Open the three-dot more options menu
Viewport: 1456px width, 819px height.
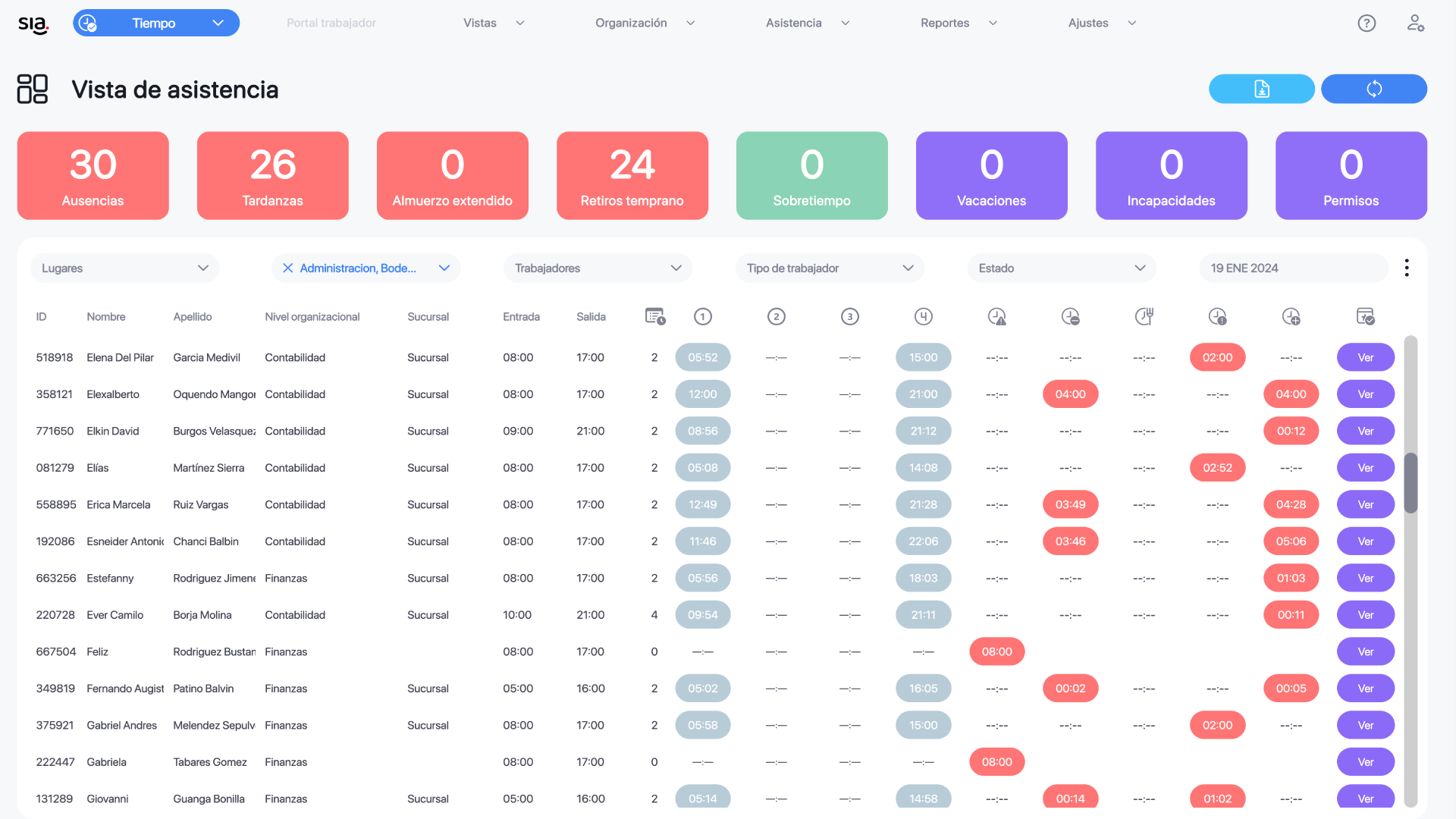[1407, 268]
